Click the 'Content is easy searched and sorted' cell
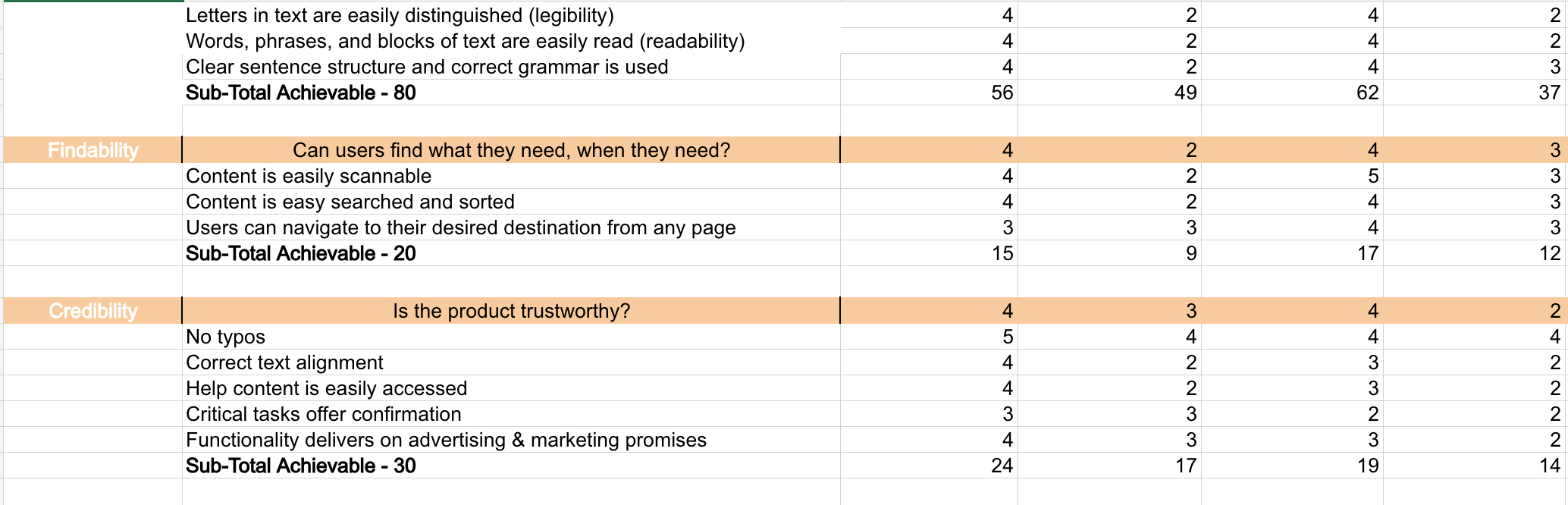This screenshot has height=505, width=1568. 511,202
